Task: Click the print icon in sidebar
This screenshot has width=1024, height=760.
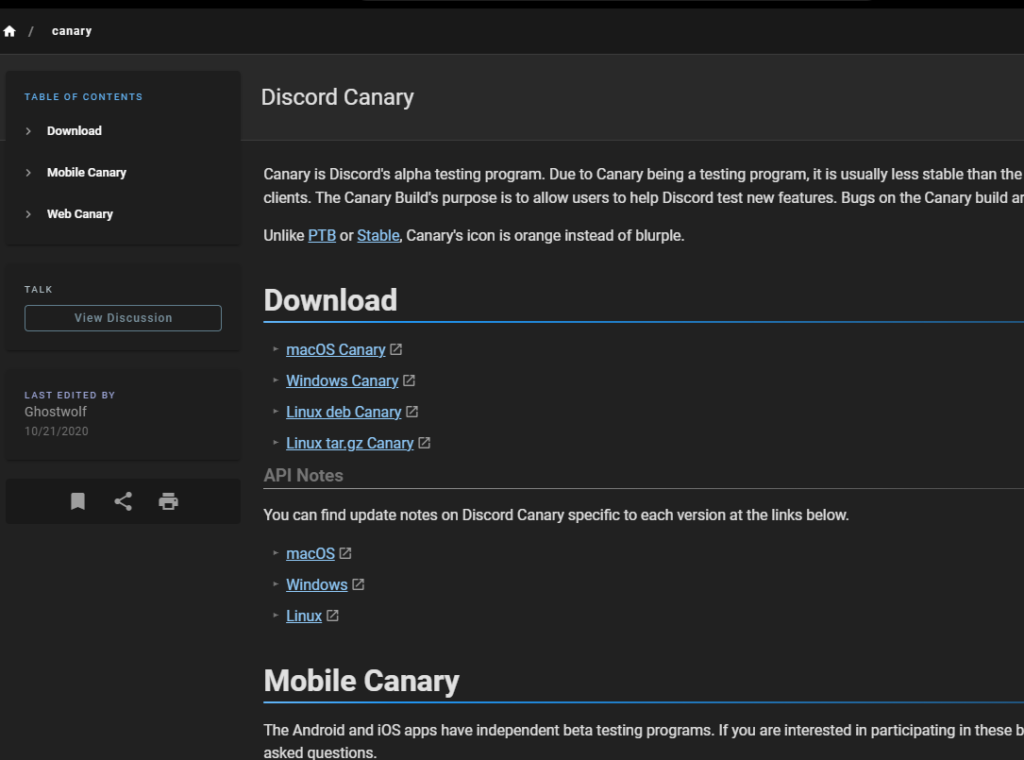Action: [168, 502]
